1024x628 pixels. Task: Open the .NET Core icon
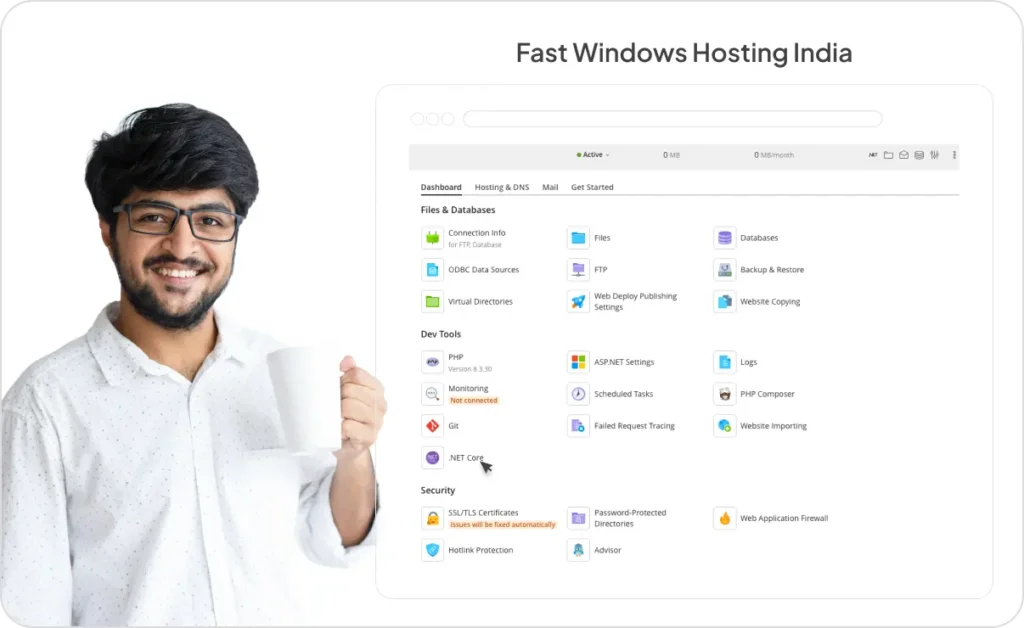tap(432, 457)
